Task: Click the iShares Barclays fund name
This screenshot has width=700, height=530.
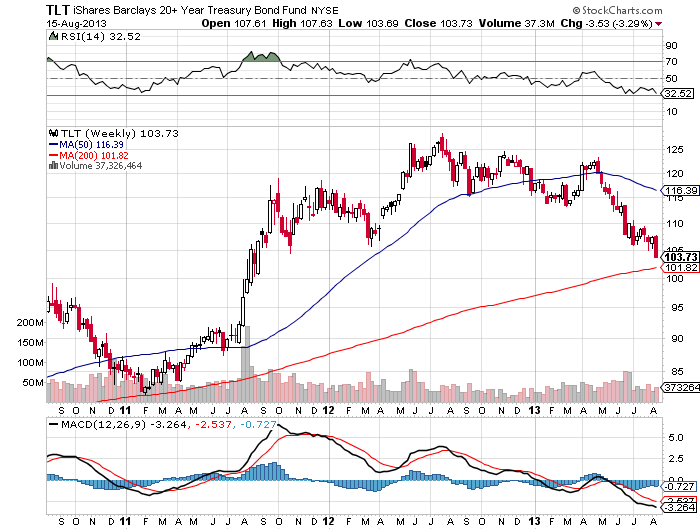Action: 190,10
